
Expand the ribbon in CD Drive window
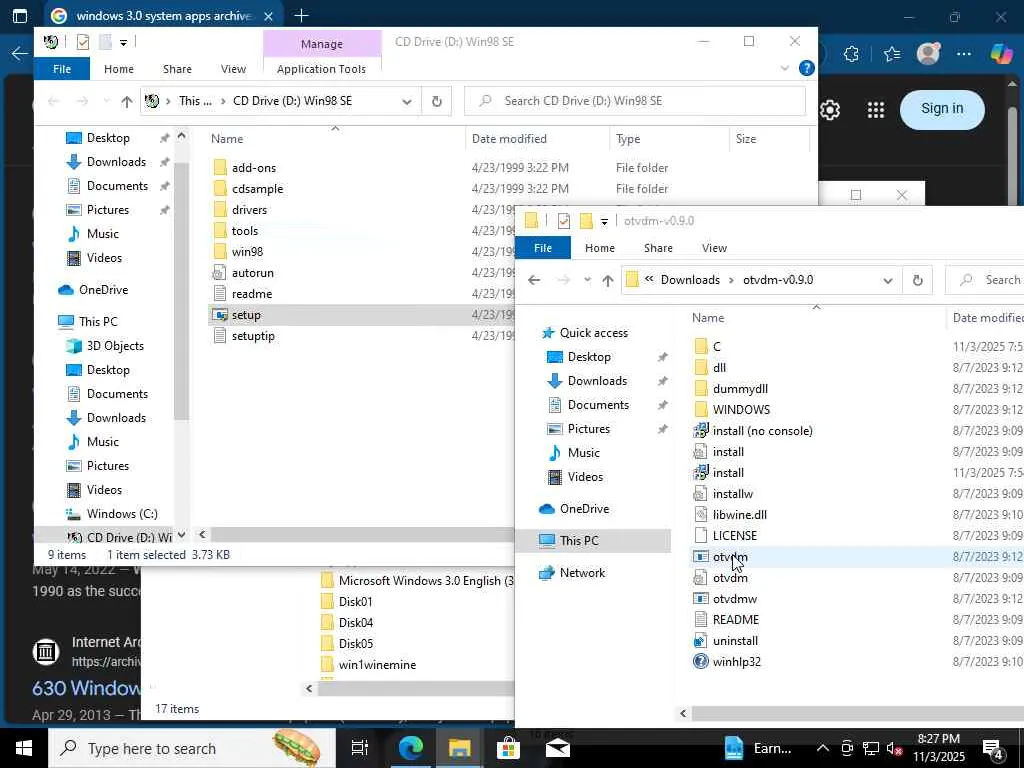tap(784, 68)
